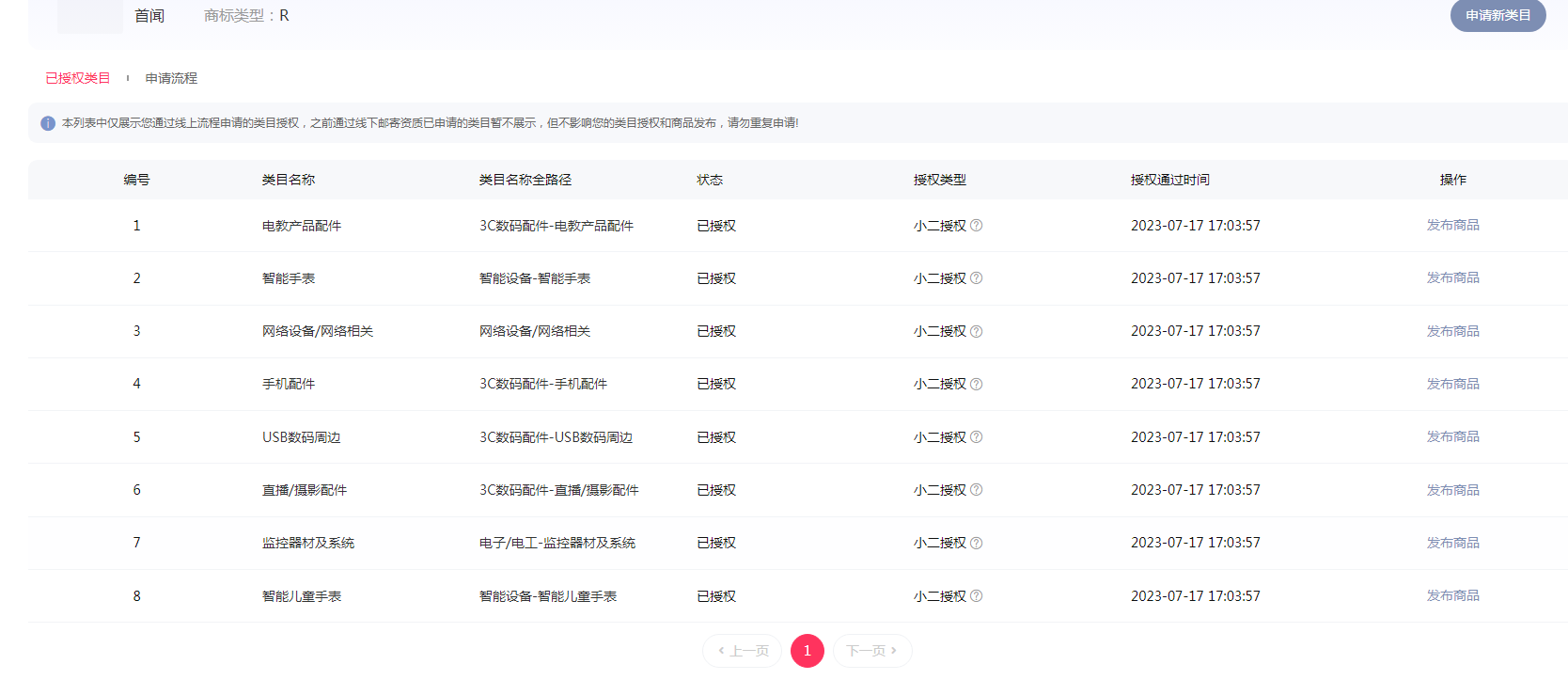Click the notice text about 类目授权
The image size is (1568, 680).
coord(431,123)
